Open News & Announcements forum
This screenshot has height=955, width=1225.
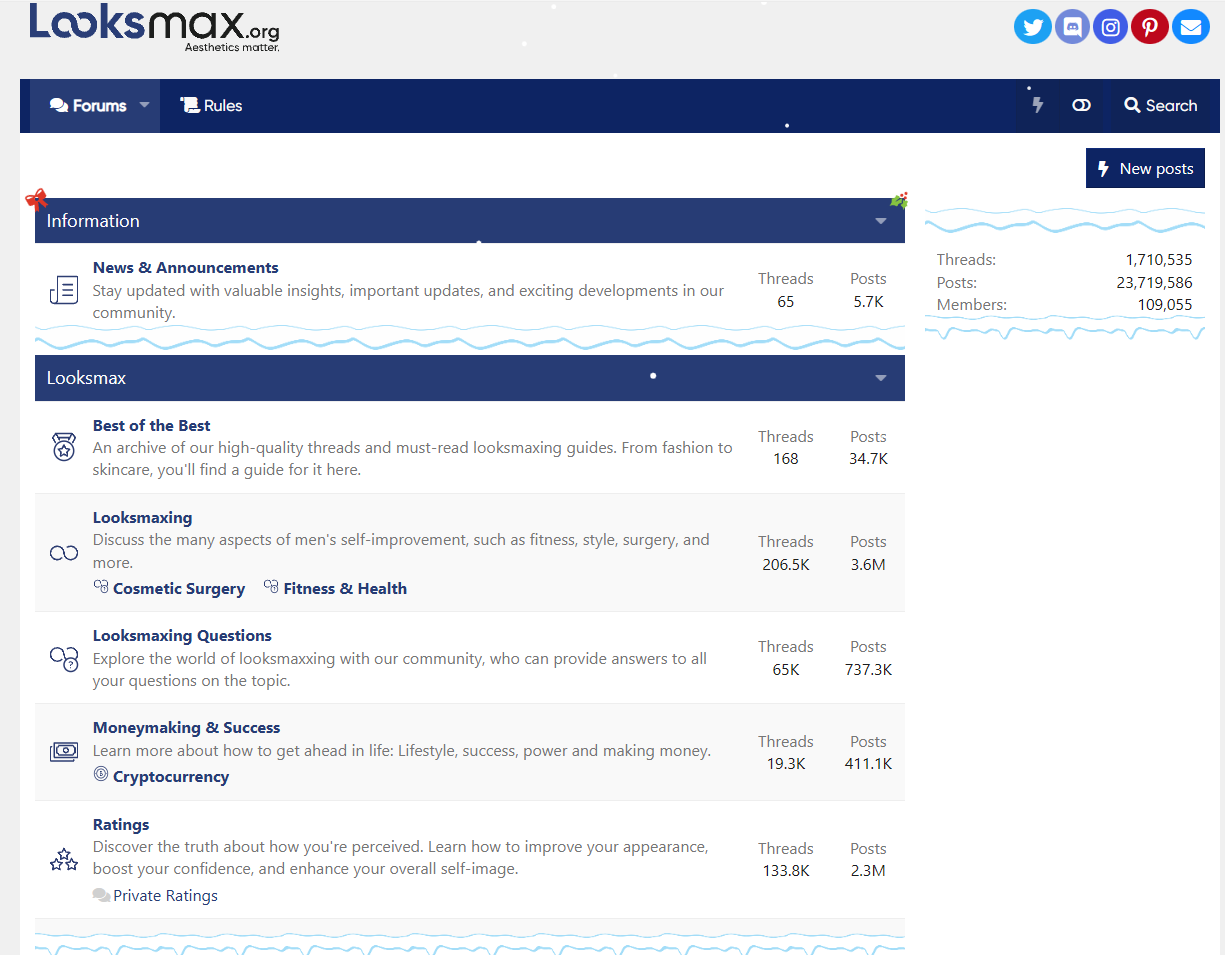coord(186,267)
